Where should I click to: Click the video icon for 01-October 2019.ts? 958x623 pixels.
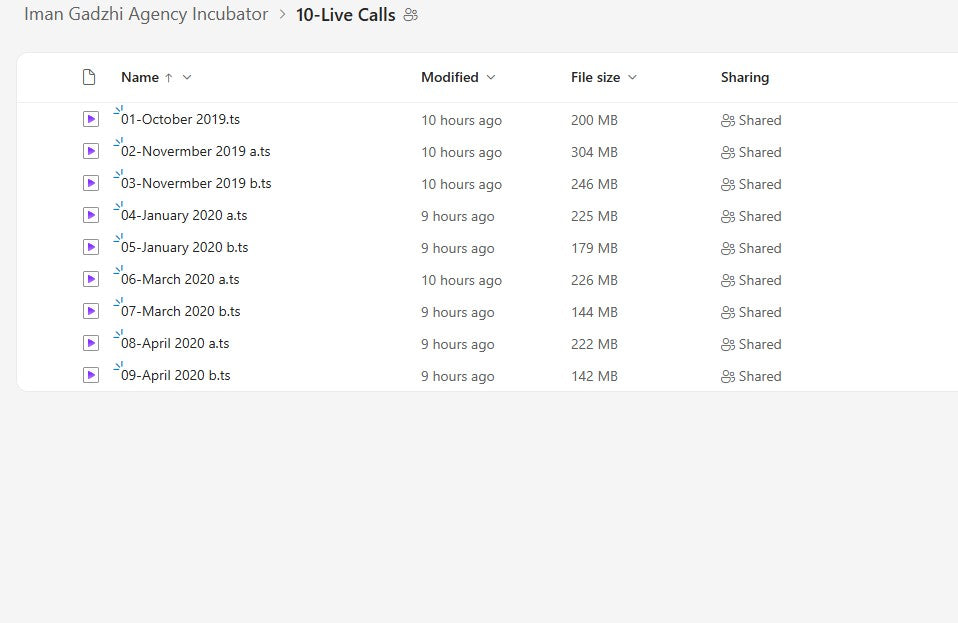(x=91, y=119)
